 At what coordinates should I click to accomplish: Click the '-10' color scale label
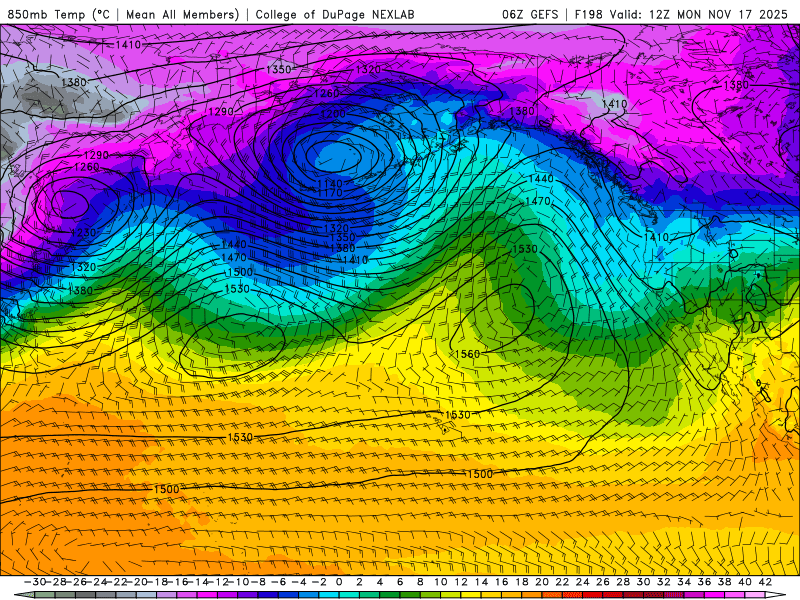237,582
